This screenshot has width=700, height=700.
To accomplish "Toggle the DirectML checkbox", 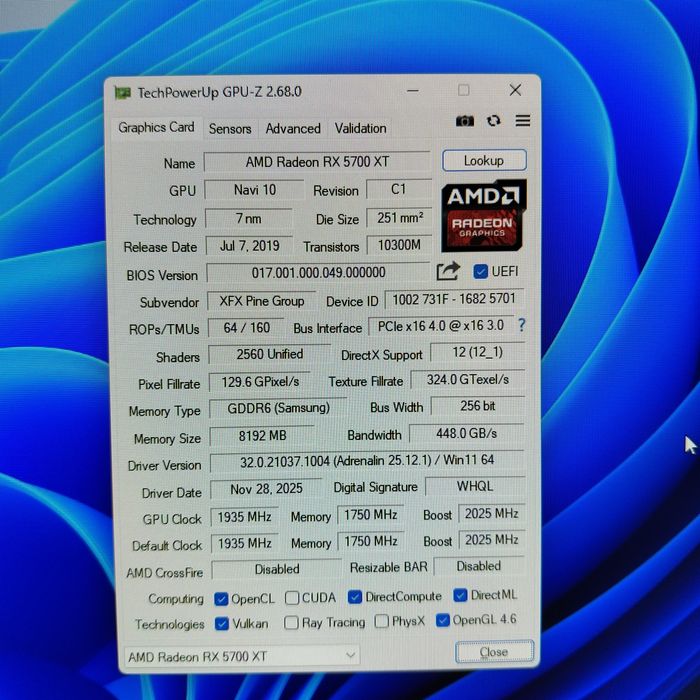I will pos(460,595).
